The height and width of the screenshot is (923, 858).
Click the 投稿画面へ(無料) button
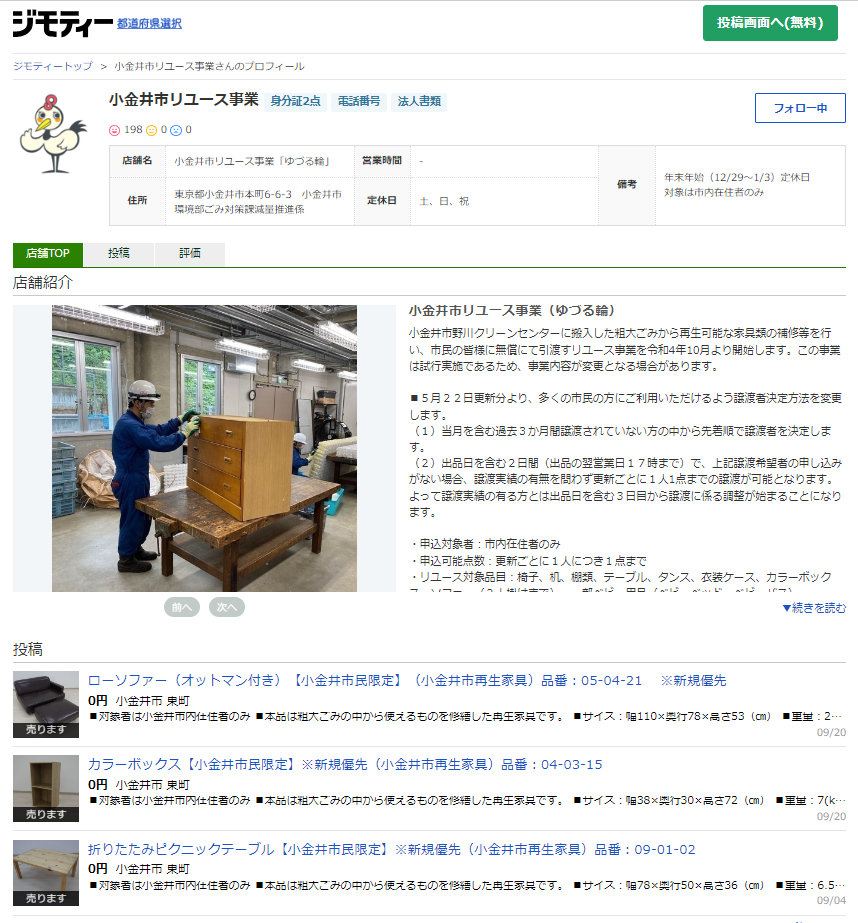pyautogui.click(x=770, y=22)
